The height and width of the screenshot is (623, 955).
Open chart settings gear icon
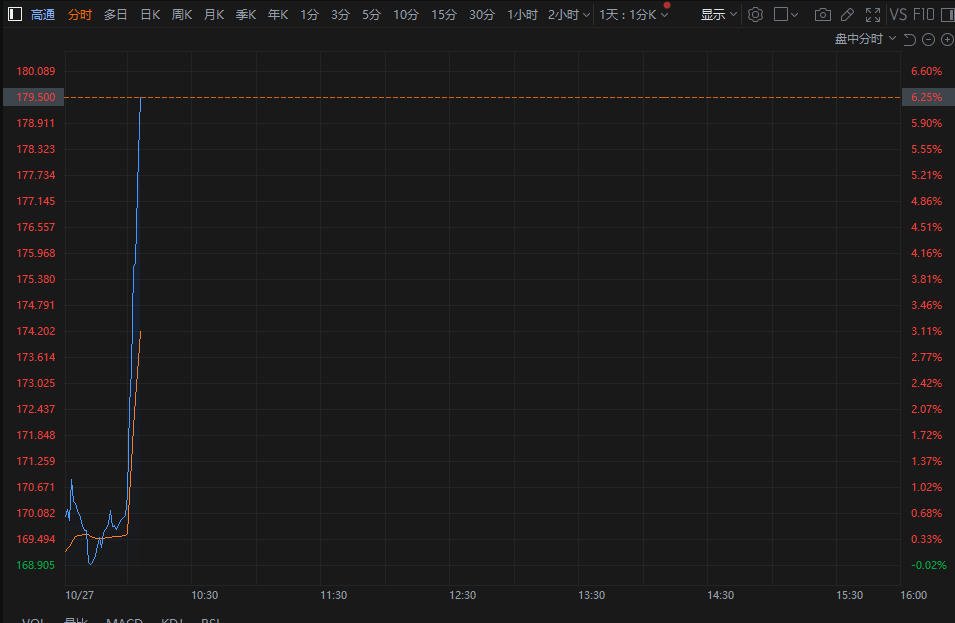point(755,14)
